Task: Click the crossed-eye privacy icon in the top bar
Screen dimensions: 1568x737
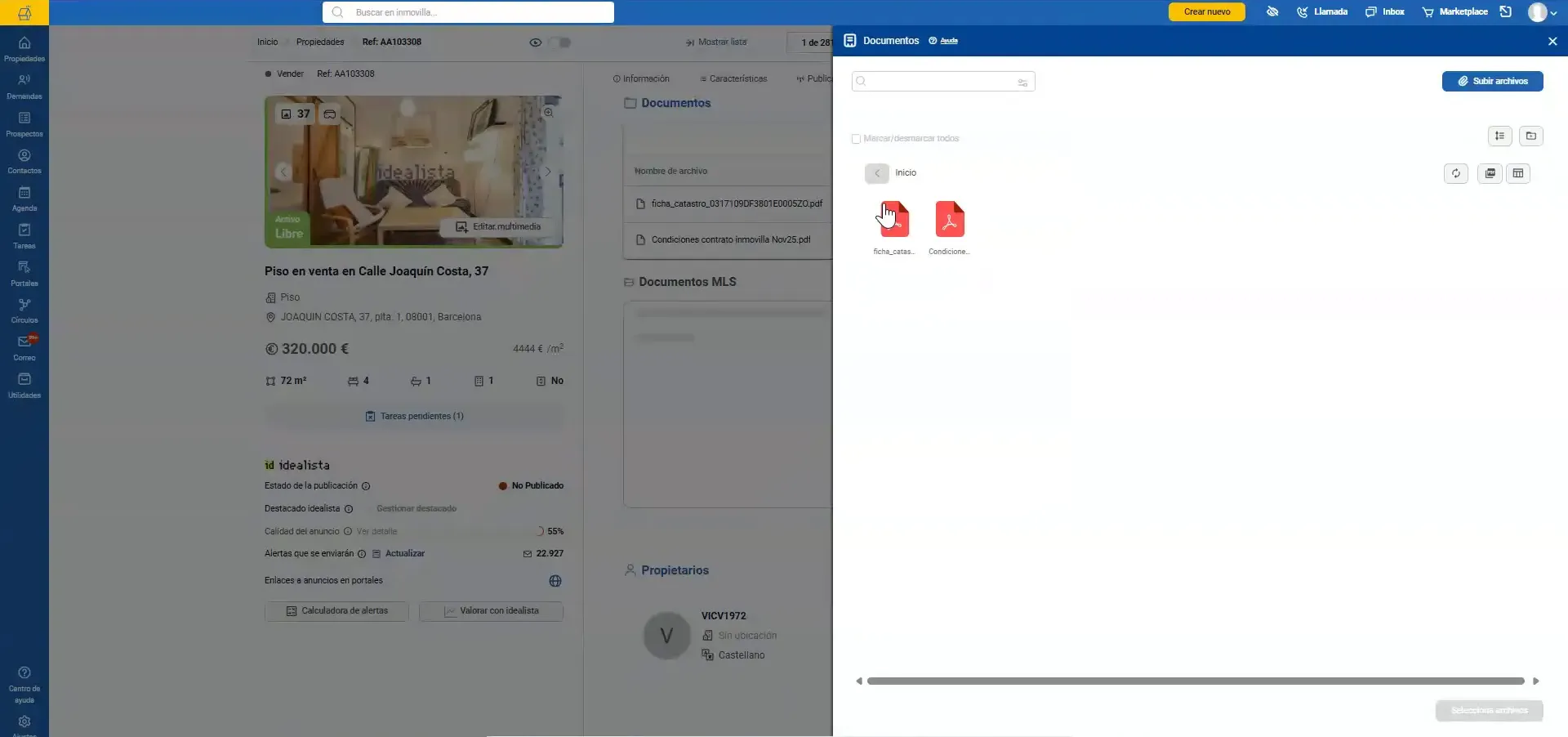Action: 1272,11
